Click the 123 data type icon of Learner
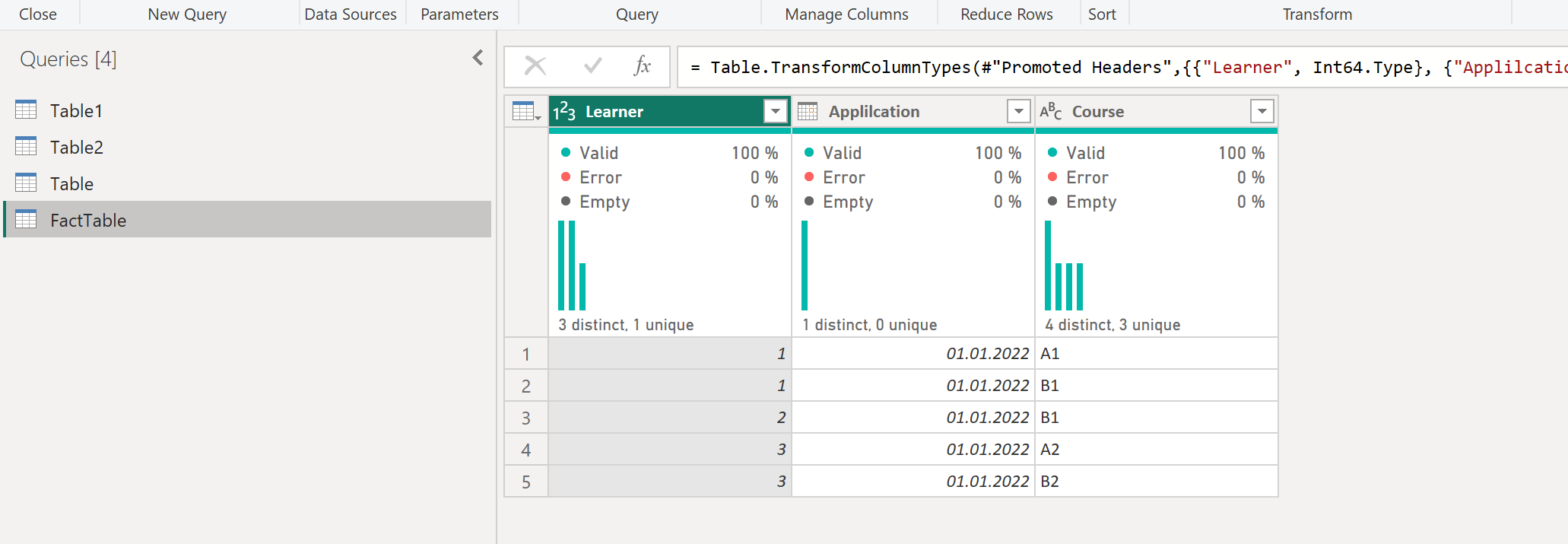Screen dimensions: 1568x544 (564, 111)
